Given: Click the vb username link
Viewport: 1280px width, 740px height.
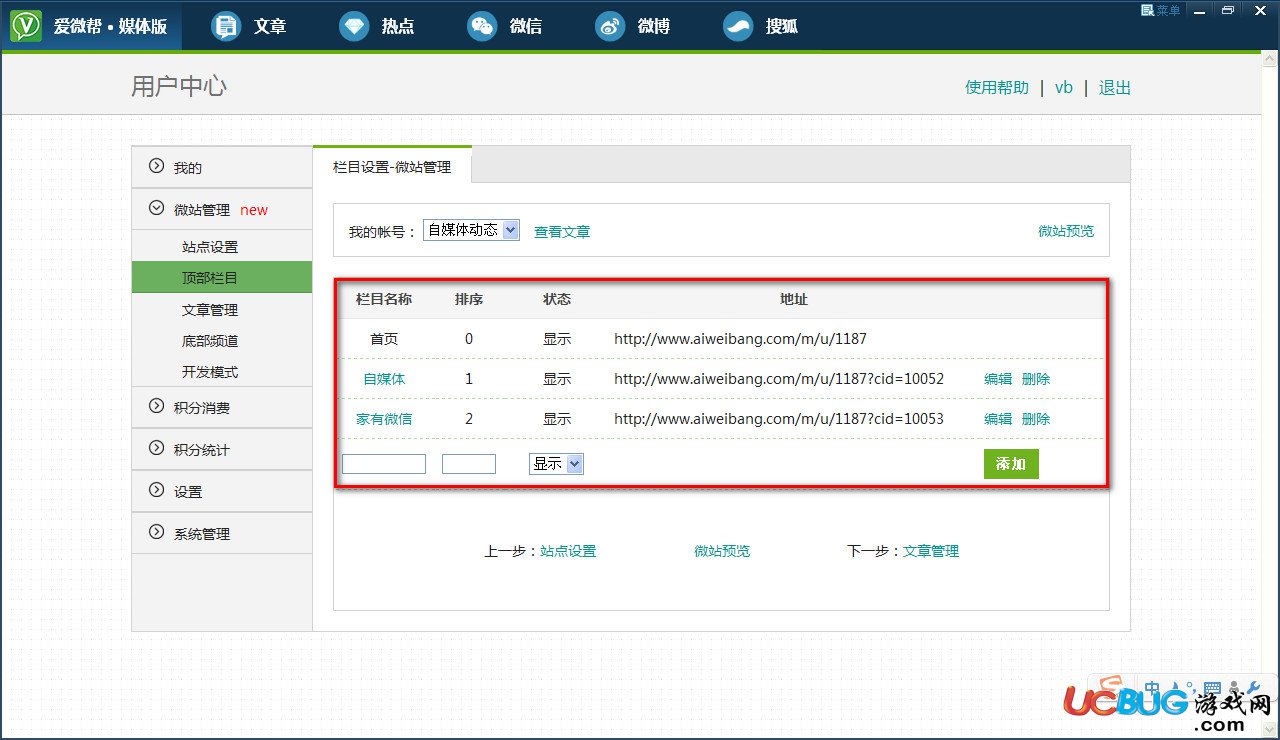Looking at the screenshot, I should [x=1064, y=87].
